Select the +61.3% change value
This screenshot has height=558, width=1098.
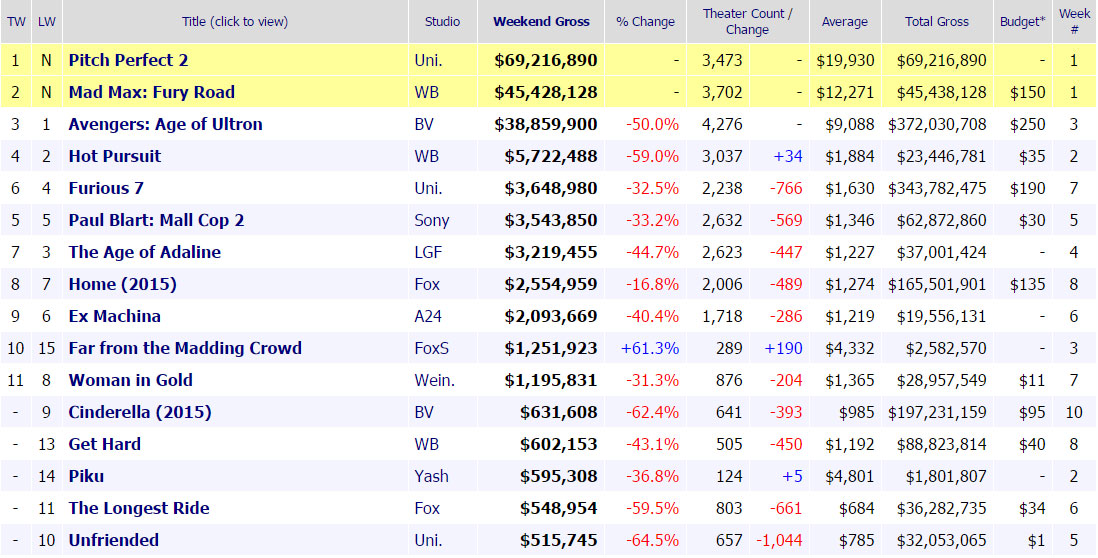(650, 348)
